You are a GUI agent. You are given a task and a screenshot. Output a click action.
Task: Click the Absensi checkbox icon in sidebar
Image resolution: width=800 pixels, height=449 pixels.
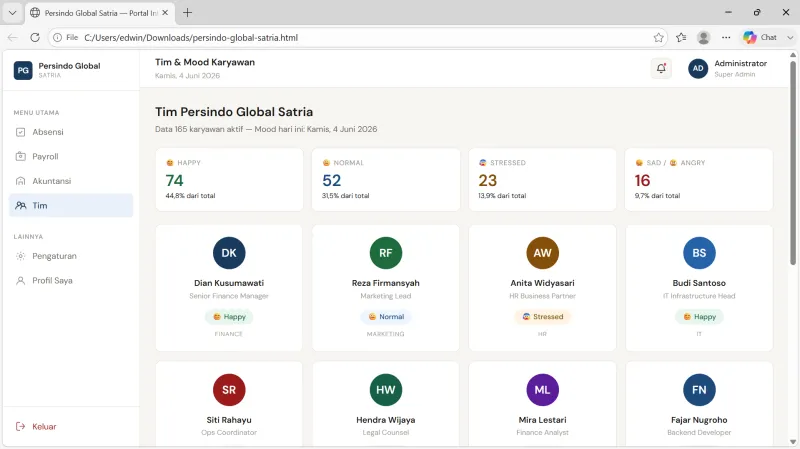20,132
